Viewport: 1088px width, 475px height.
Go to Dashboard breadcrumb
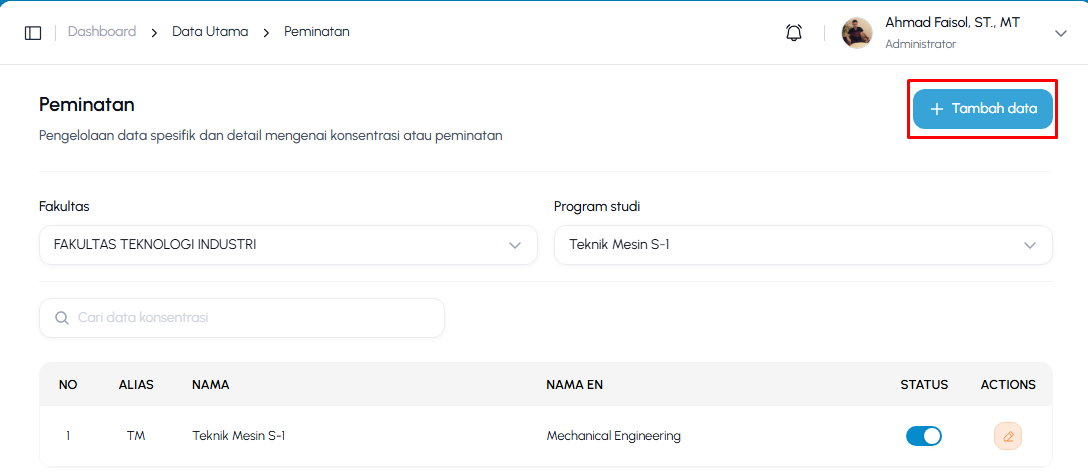102,31
